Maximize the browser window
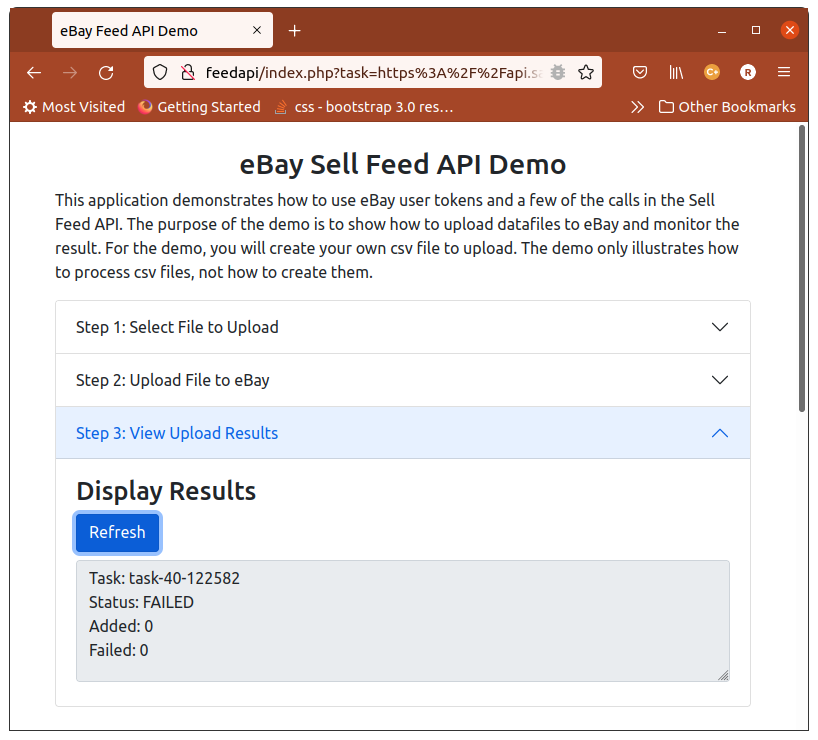This screenshot has width=818, height=740. tap(755, 30)
